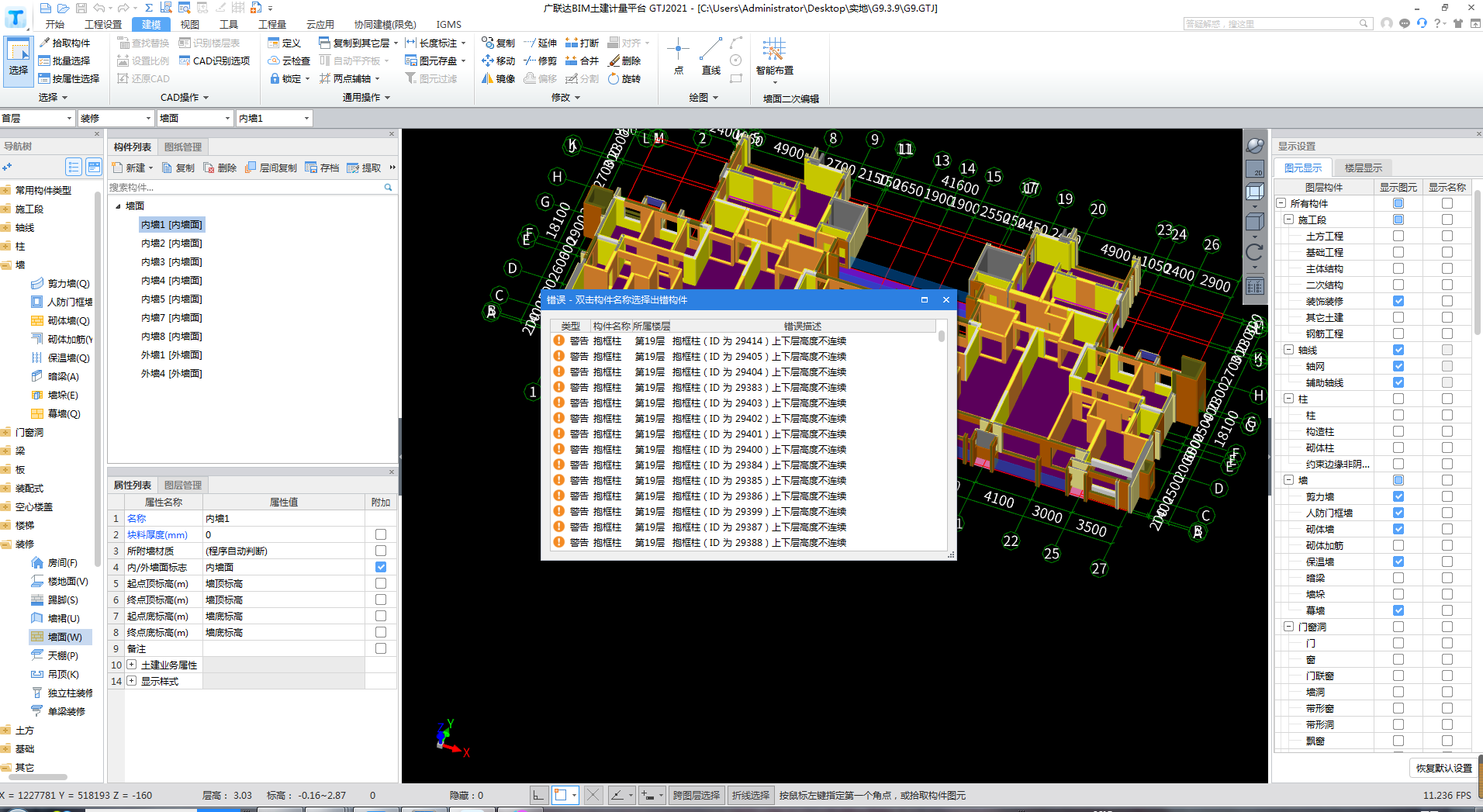Expand 显示样式 property group
Image resolution: width=1483 pixels, height=812 pixels.
coord(132,682)
